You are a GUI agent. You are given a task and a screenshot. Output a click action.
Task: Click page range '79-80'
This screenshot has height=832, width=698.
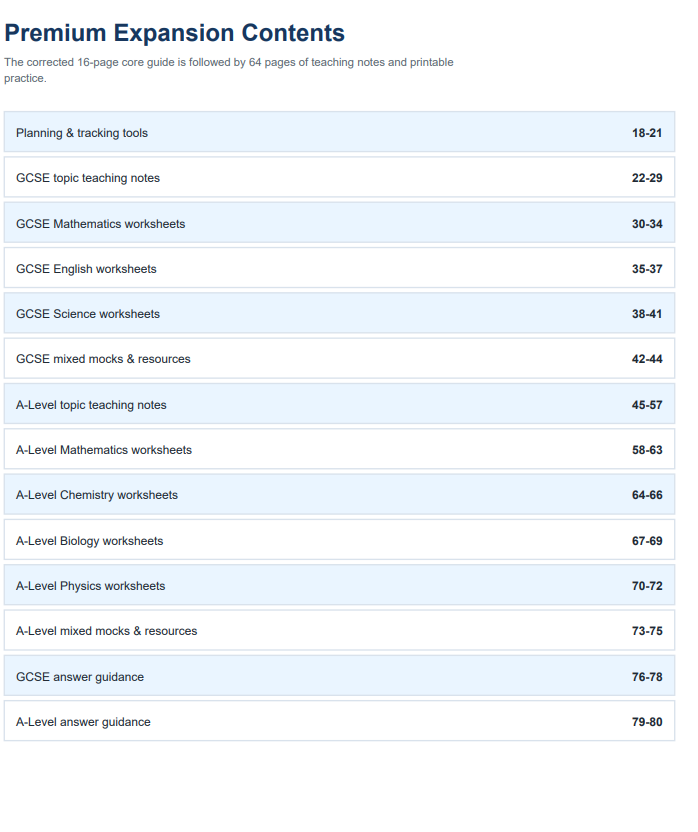coord(647,722)
